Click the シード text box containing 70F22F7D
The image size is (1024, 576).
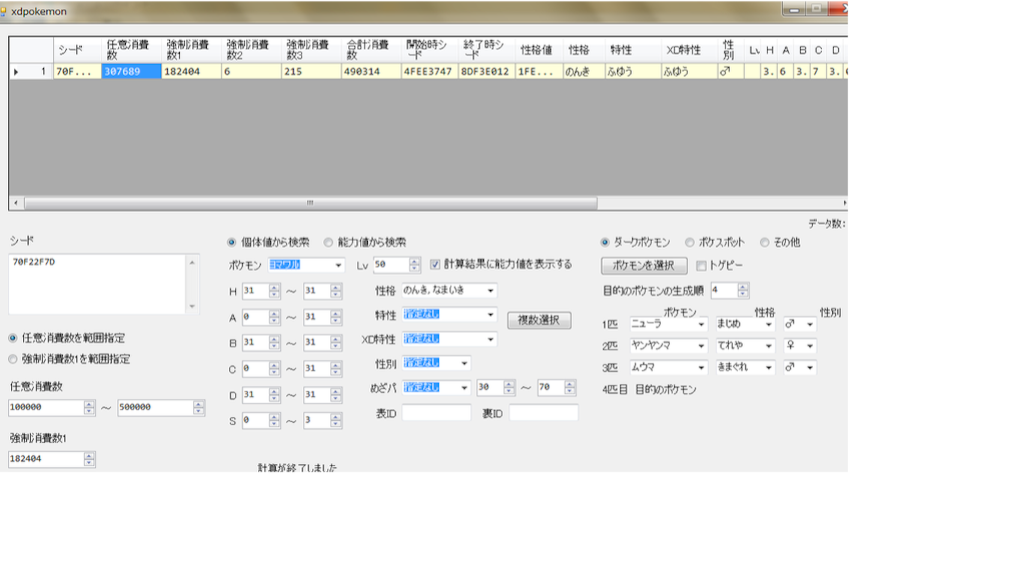[97, 284]
